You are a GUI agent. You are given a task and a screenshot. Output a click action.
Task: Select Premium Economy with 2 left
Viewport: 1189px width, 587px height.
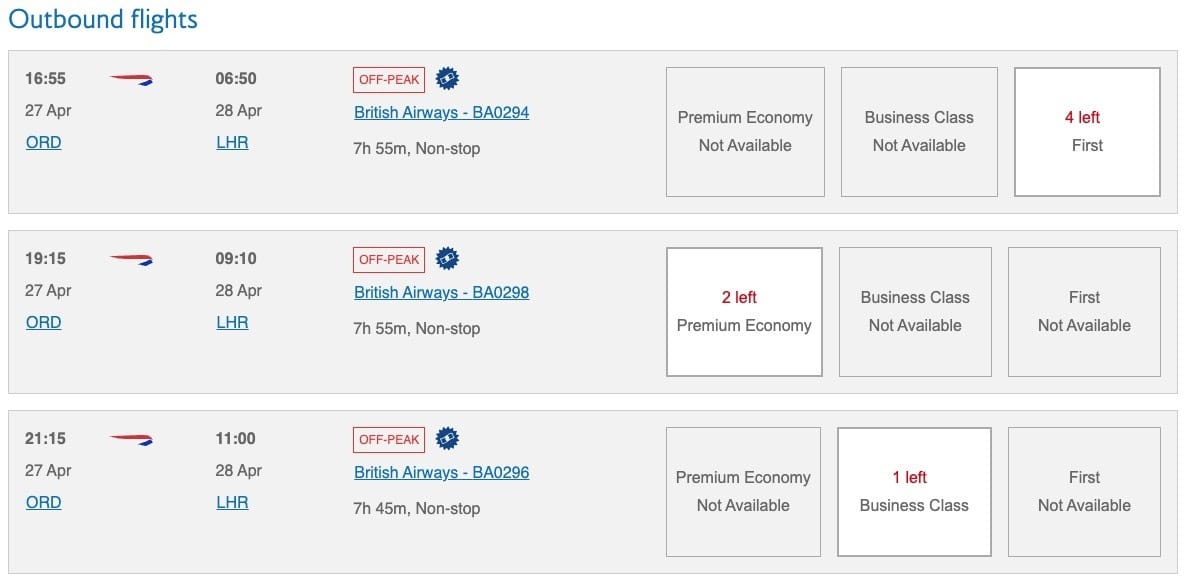pyautogui.click(x=744, y=311)
